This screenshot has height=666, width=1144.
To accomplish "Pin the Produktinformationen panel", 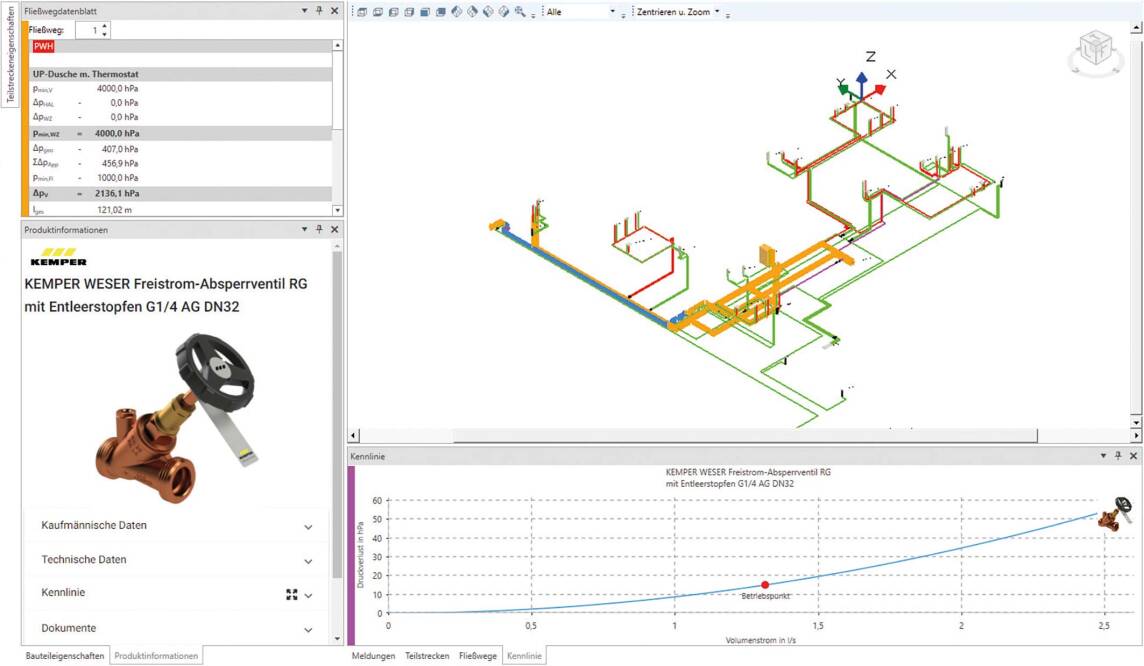I will pos(319,229).
